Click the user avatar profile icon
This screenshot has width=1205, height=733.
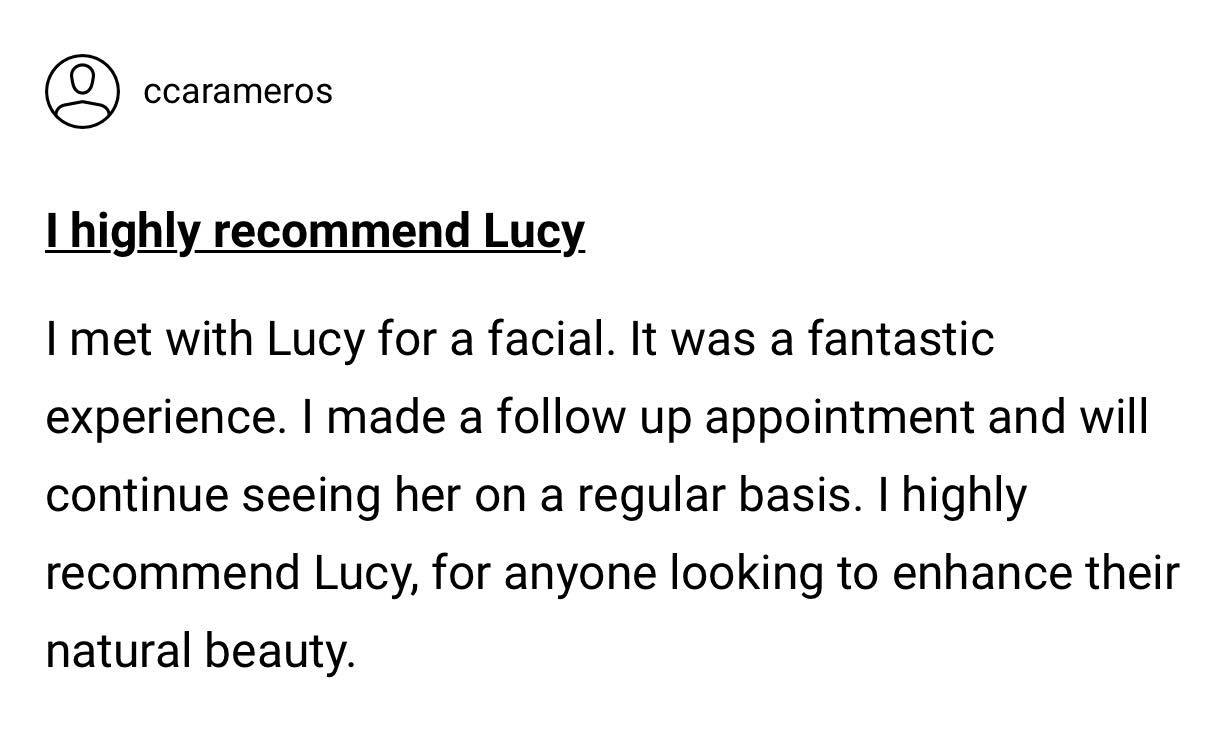pos(82,91)
